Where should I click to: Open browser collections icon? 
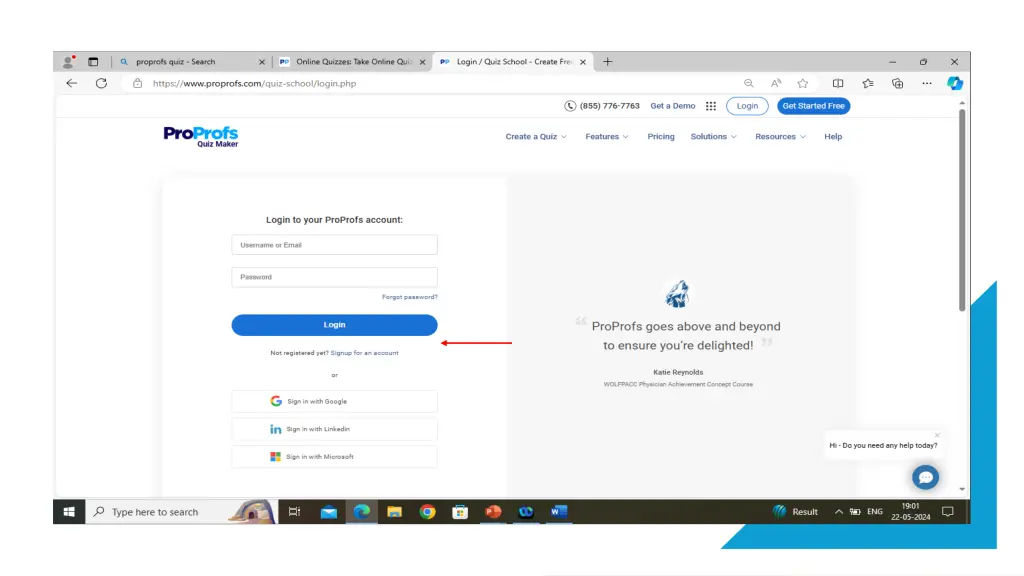[x=898, y=83]
